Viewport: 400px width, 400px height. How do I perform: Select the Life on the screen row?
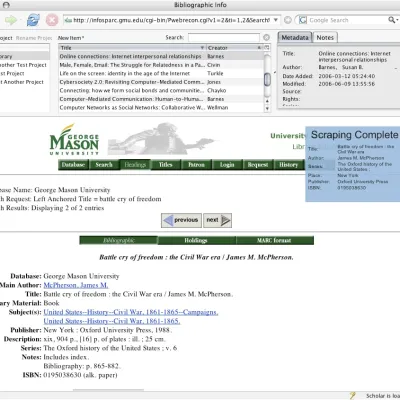161,73
